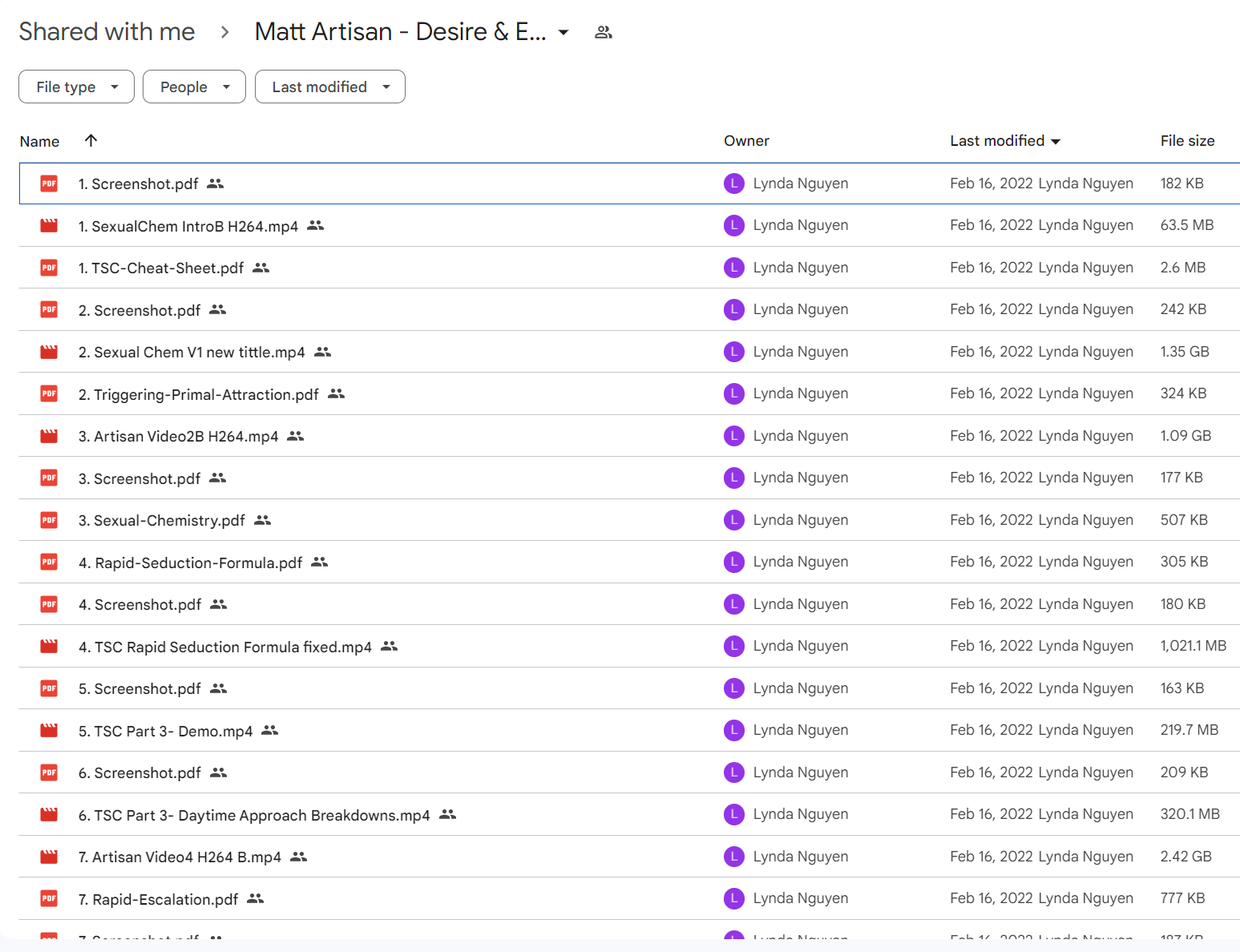Click PDF icon of 4. Rapid-Seduction-Formula.pdf
Image resolution: width=1240 pixels, height=952 pixels.
[x=49, y=563]
